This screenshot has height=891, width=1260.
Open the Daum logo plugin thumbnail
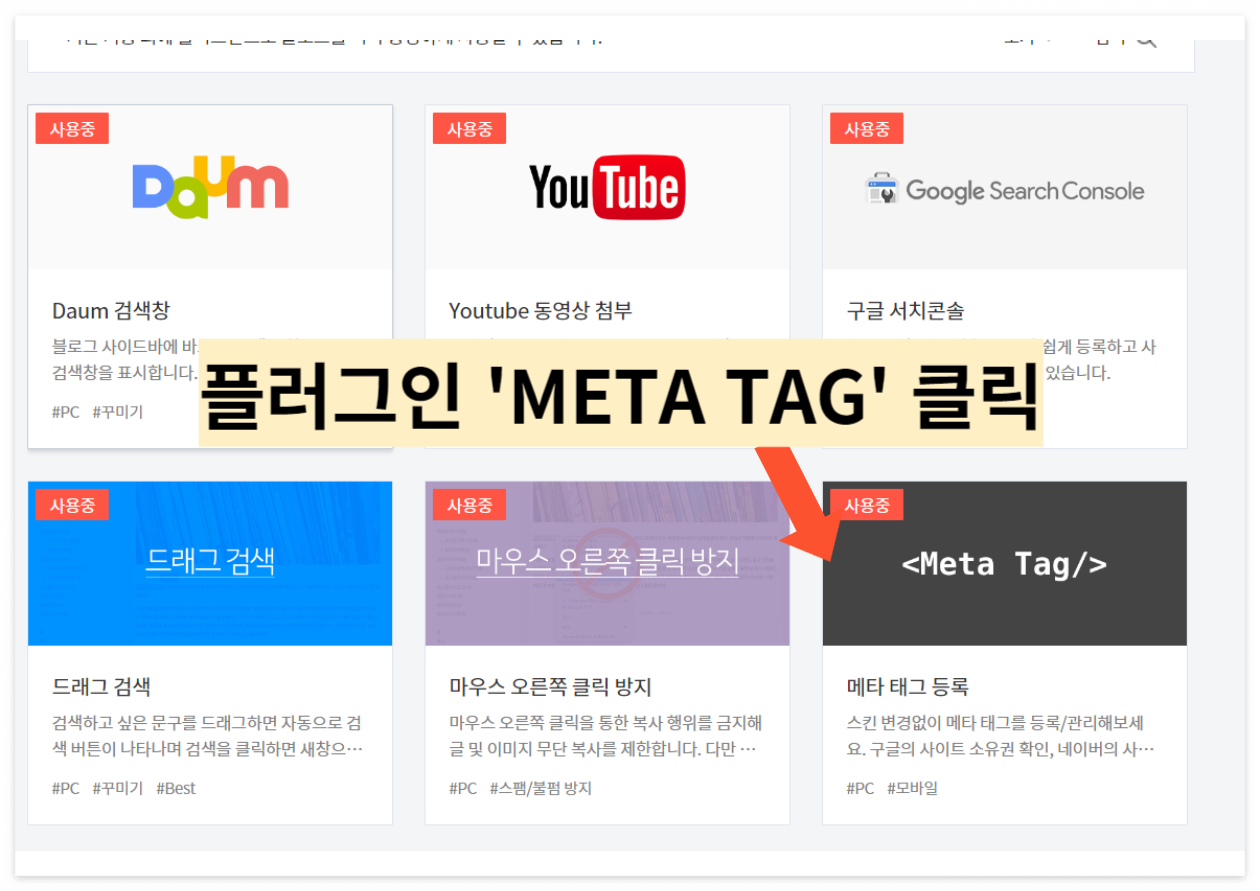coord(210,187)
